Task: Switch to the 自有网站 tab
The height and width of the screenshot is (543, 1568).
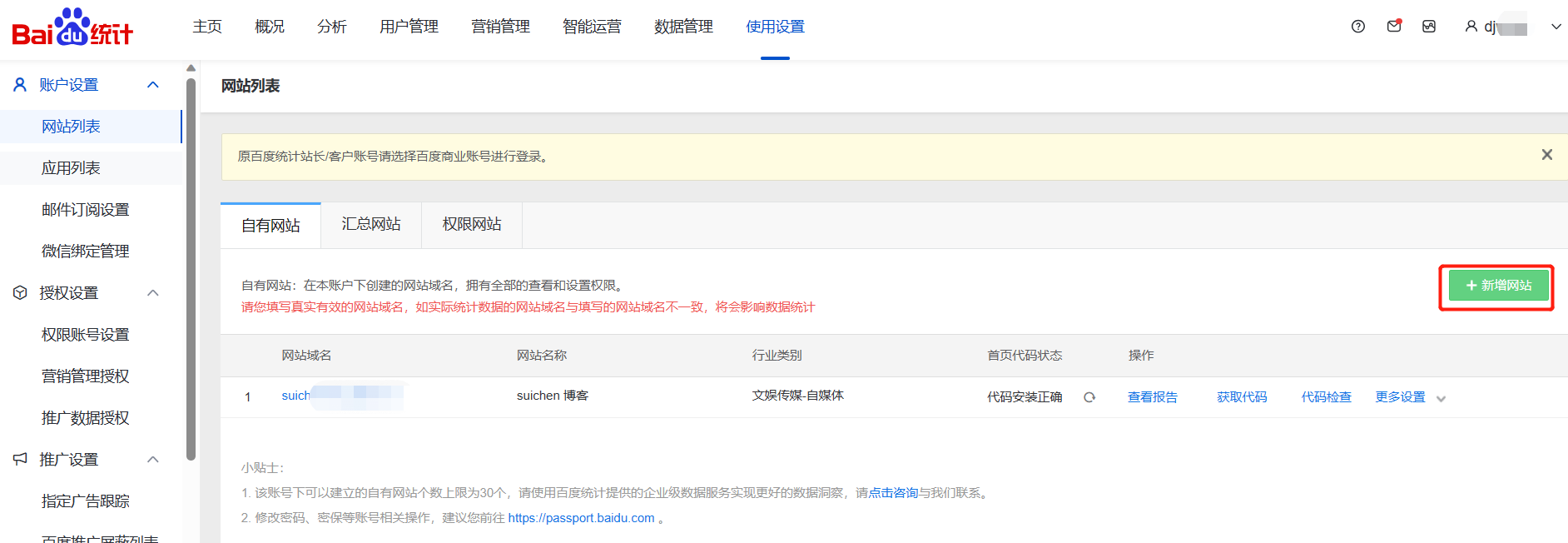Action: point(270,226)
